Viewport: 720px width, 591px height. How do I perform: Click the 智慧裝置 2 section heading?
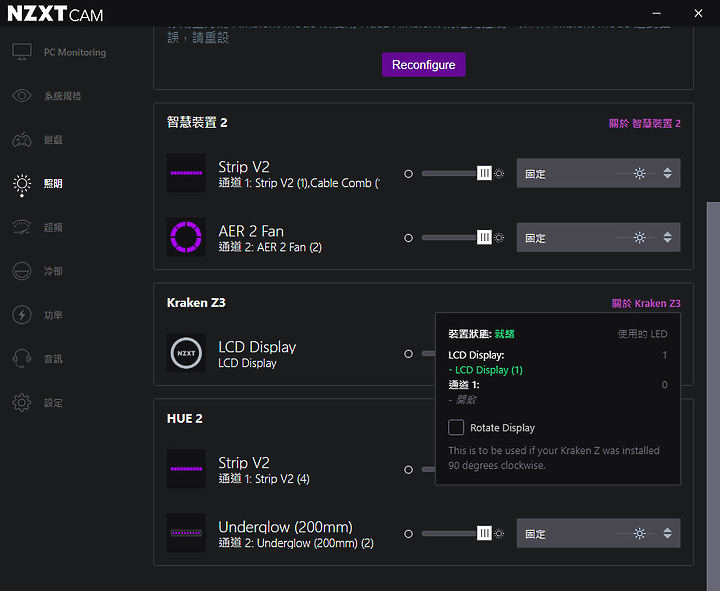(197, 123)
